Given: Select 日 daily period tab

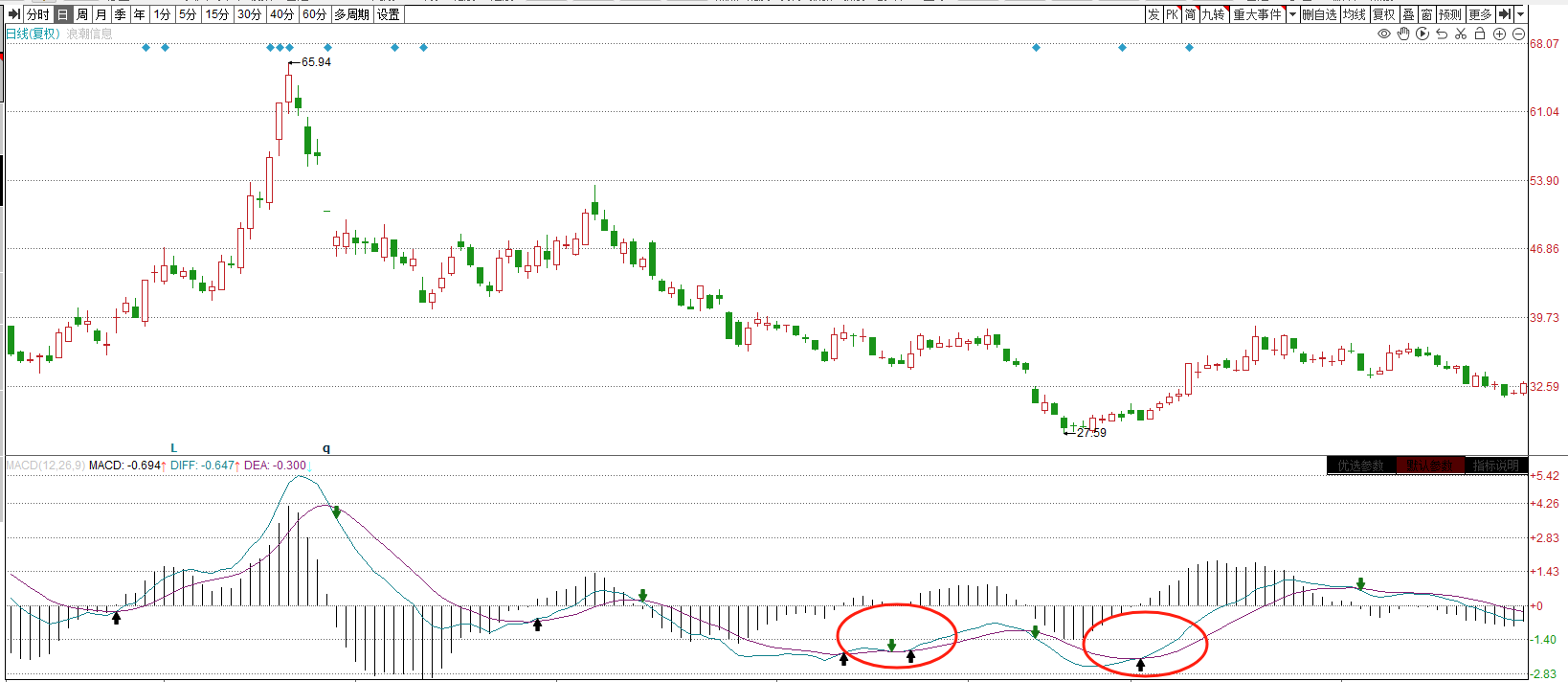Looking at the screenshot, I should point(63,14).
